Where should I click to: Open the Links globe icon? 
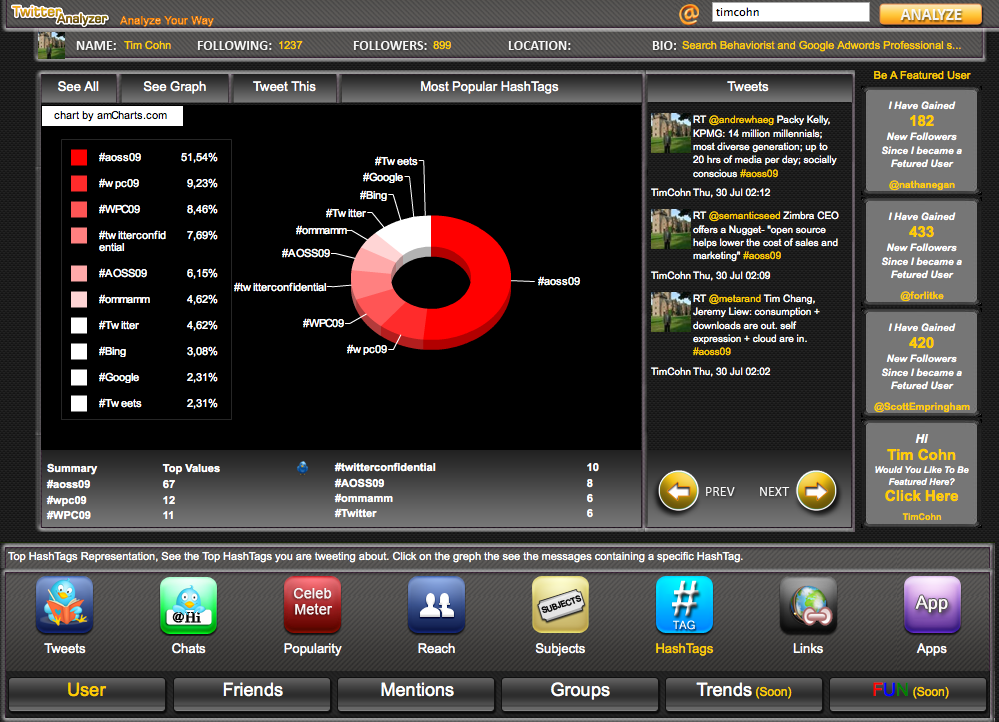click(808, 606)
